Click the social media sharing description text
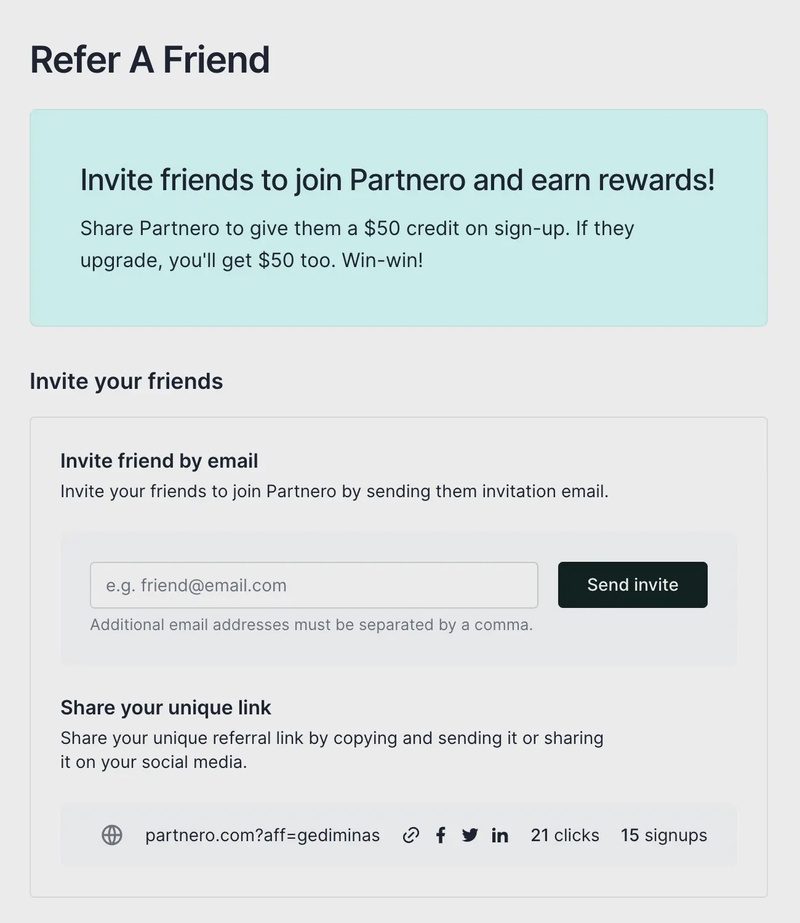The image size is (800, 923). [x=332, y=750]
